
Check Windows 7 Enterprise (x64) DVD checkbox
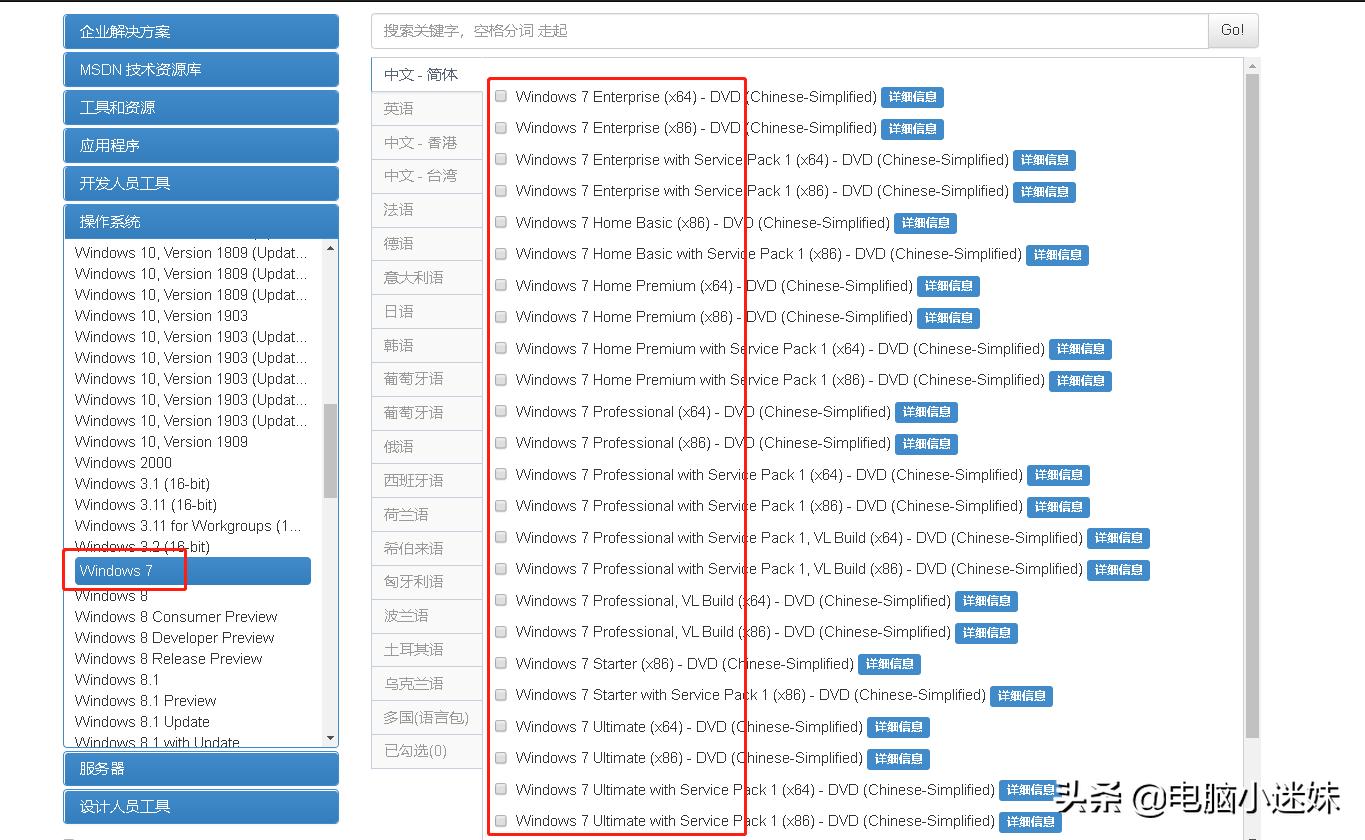[501, 97]
